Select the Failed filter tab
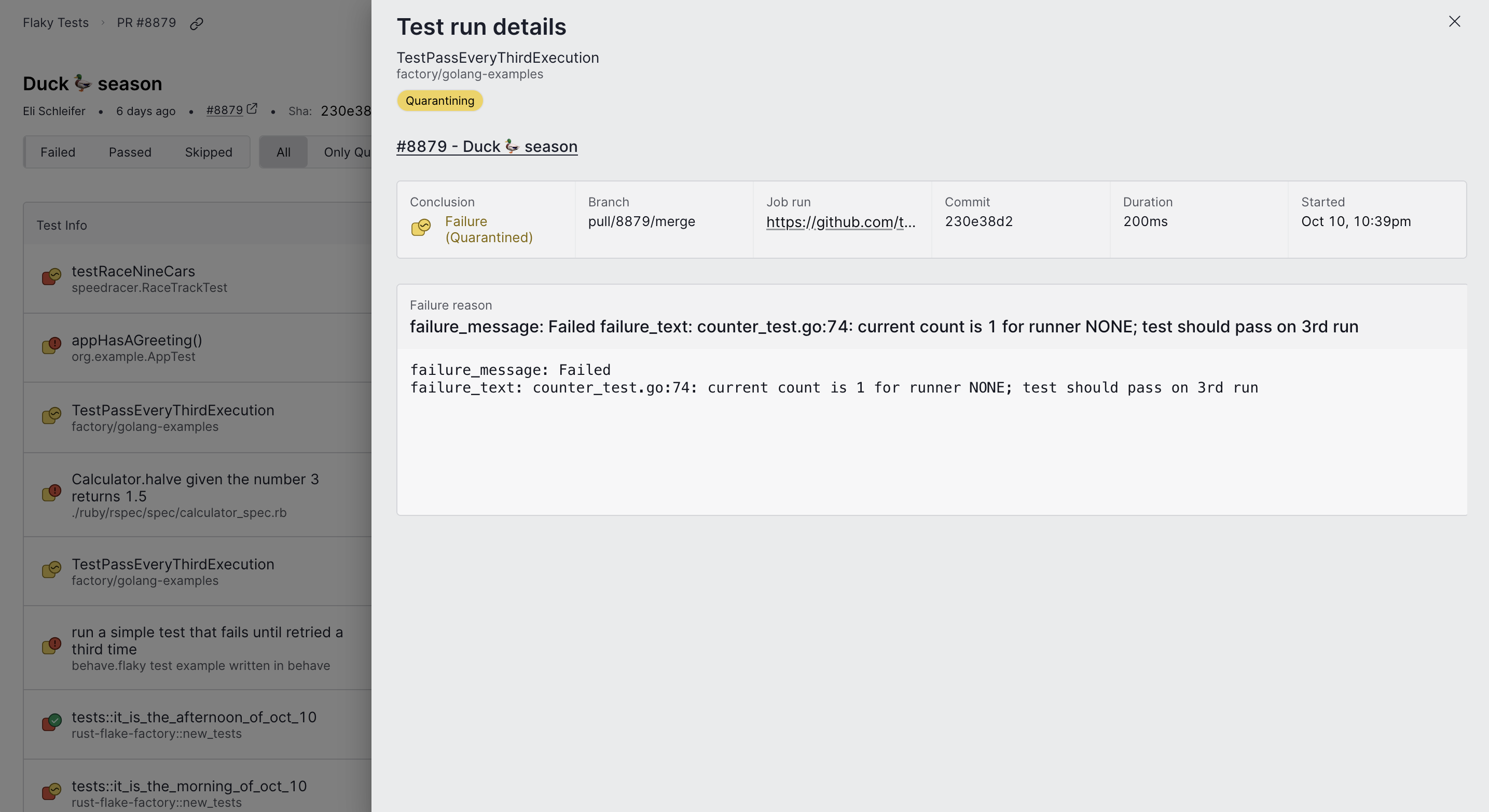 tap(58, 152)
